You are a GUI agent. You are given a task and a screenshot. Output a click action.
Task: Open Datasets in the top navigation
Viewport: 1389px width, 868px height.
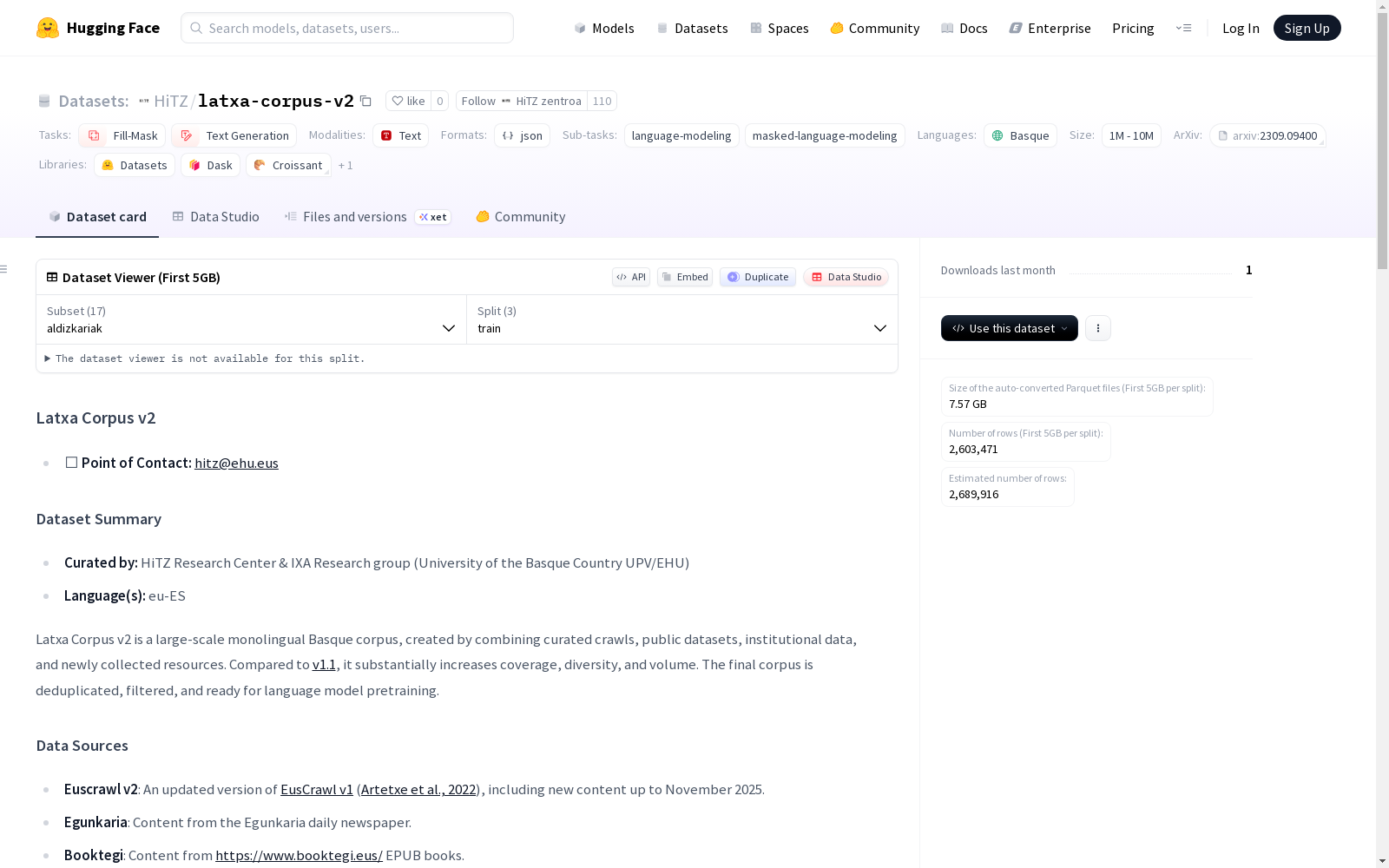coord(693,28)
